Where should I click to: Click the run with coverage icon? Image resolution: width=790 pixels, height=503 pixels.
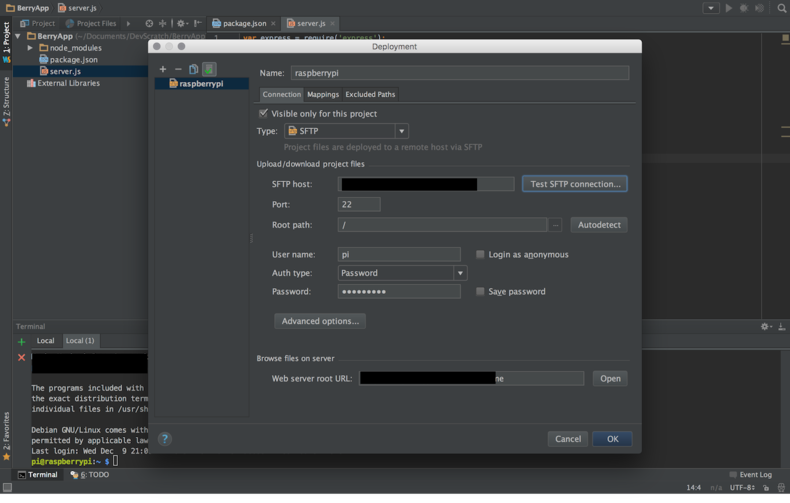tap(759, 8)
